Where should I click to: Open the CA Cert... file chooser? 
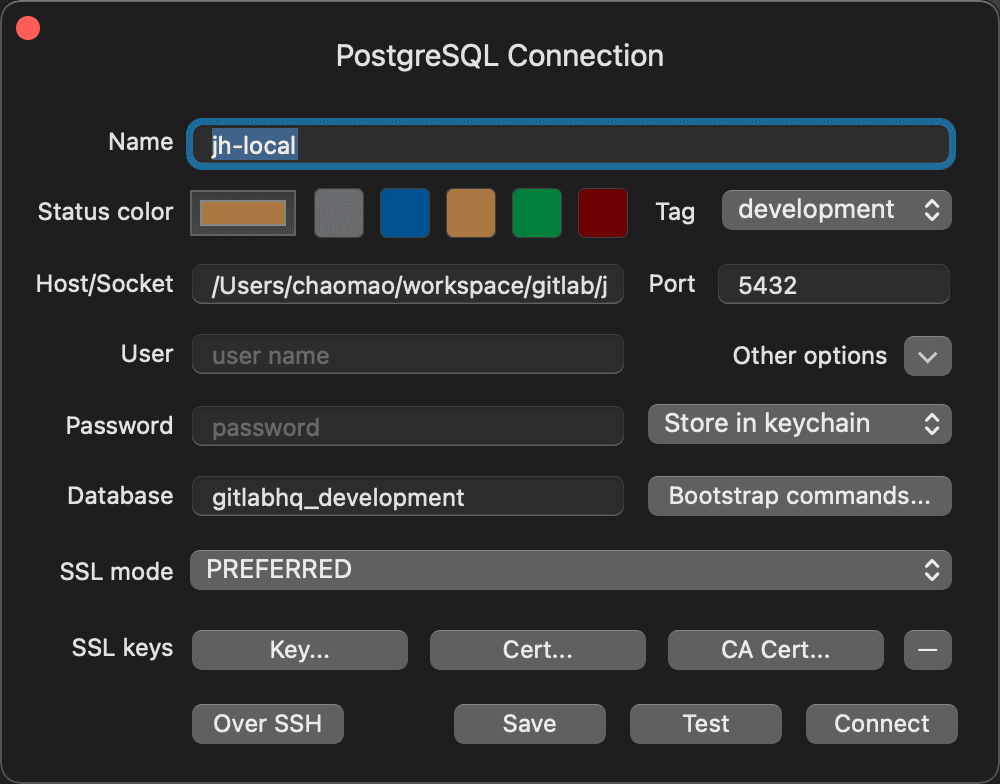pos(775,650)
